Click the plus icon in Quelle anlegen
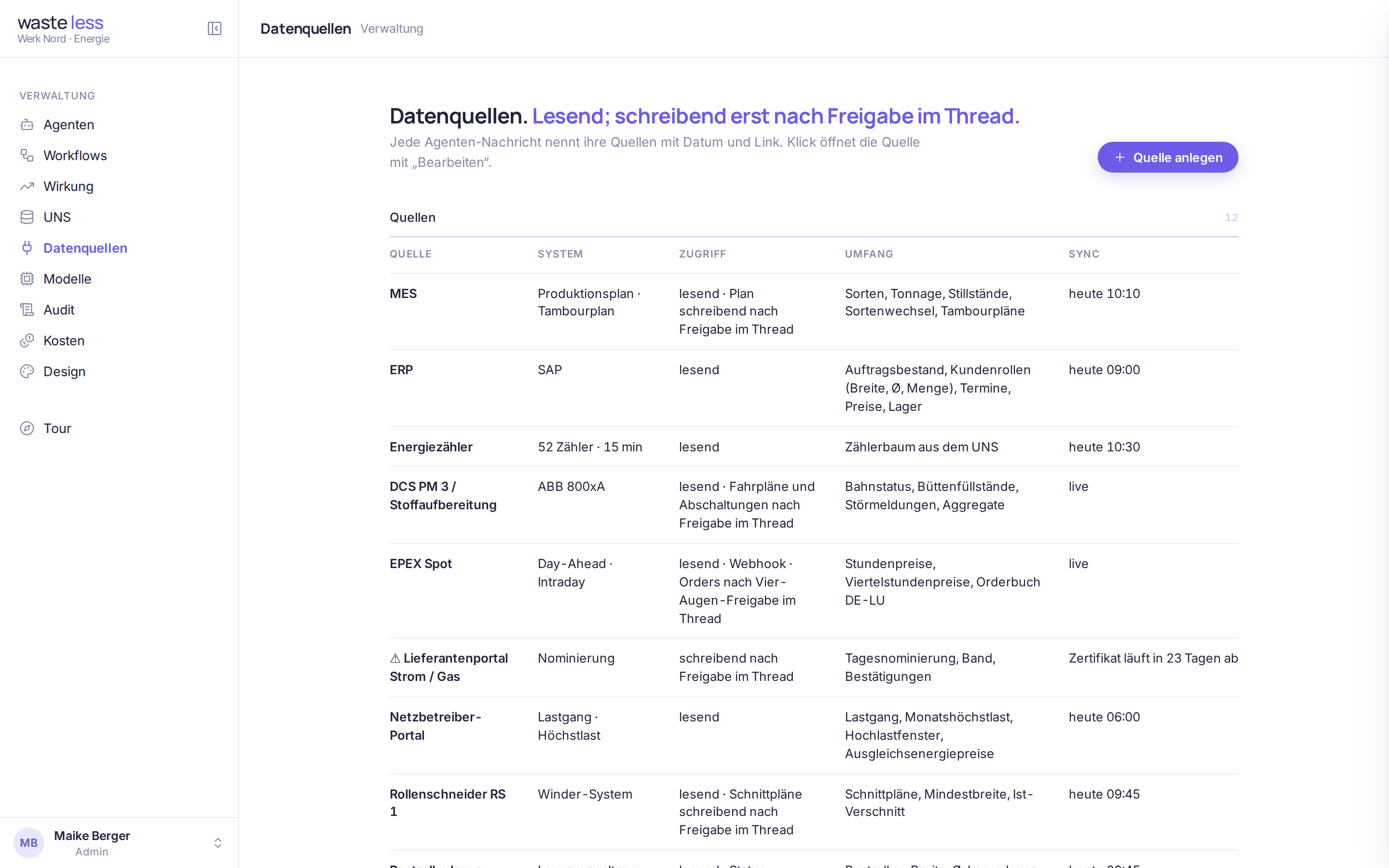Screen dimensions: 1389x868 [1119, 157]
